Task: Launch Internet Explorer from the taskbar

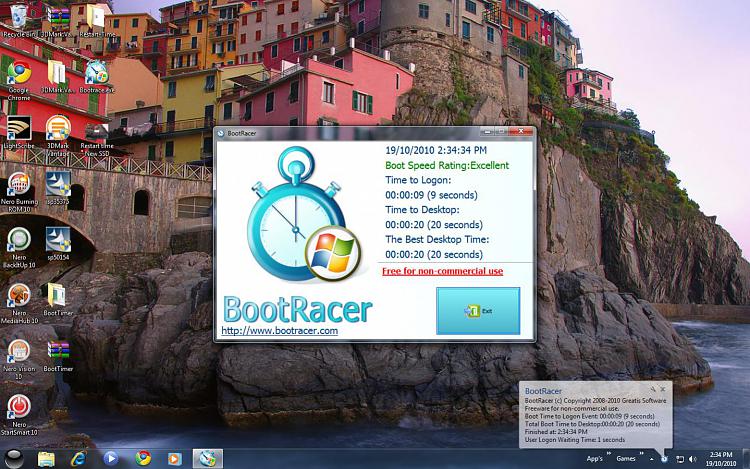Action: [x=78, y=458]
